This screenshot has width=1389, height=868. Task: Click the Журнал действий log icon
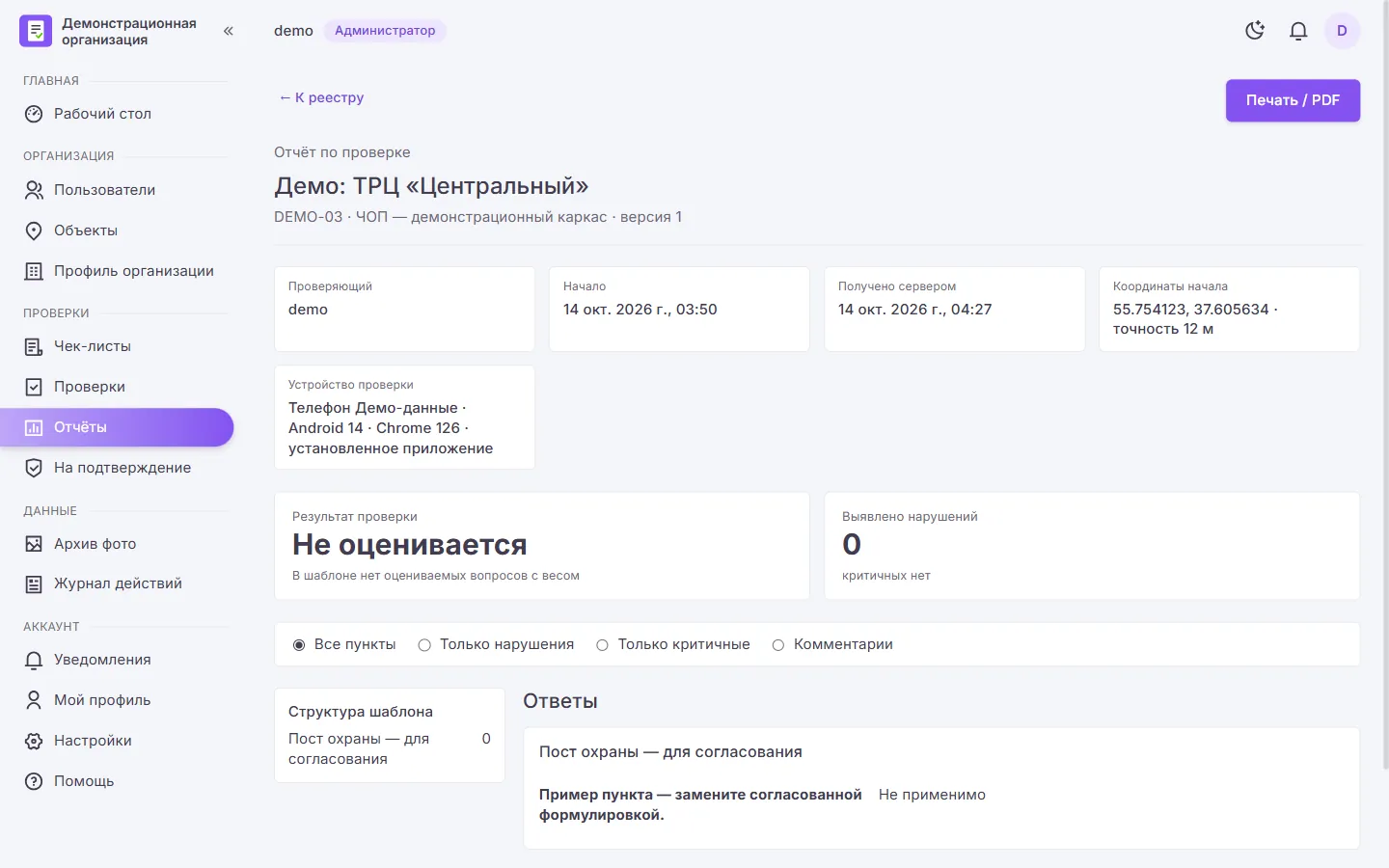pyautogui.click(x=34, y=583)
